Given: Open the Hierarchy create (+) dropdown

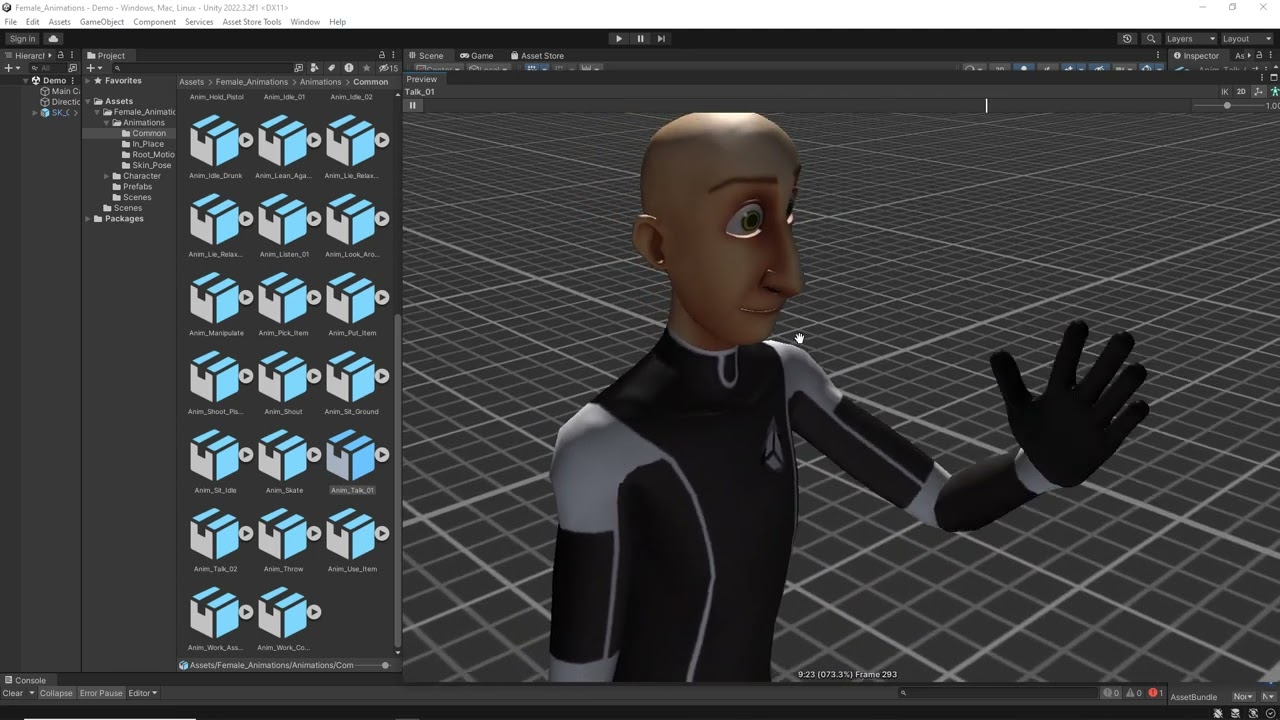Looking at the screenshot, I should pos(11,68).
